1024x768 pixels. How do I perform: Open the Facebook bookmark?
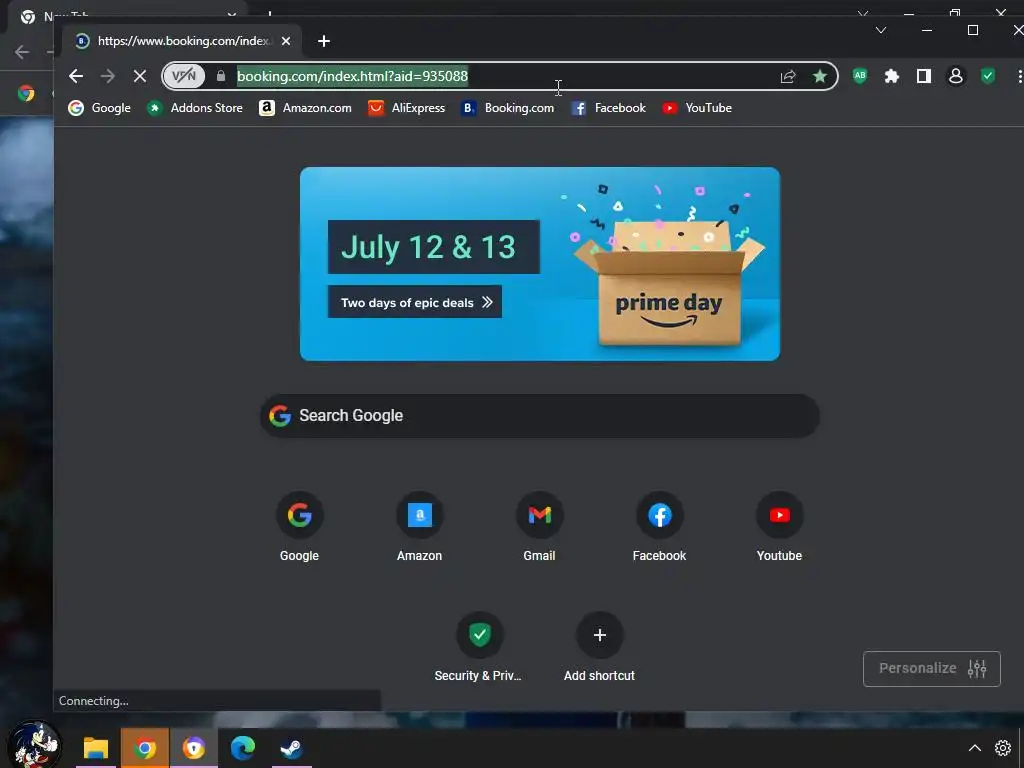(609, 108)
